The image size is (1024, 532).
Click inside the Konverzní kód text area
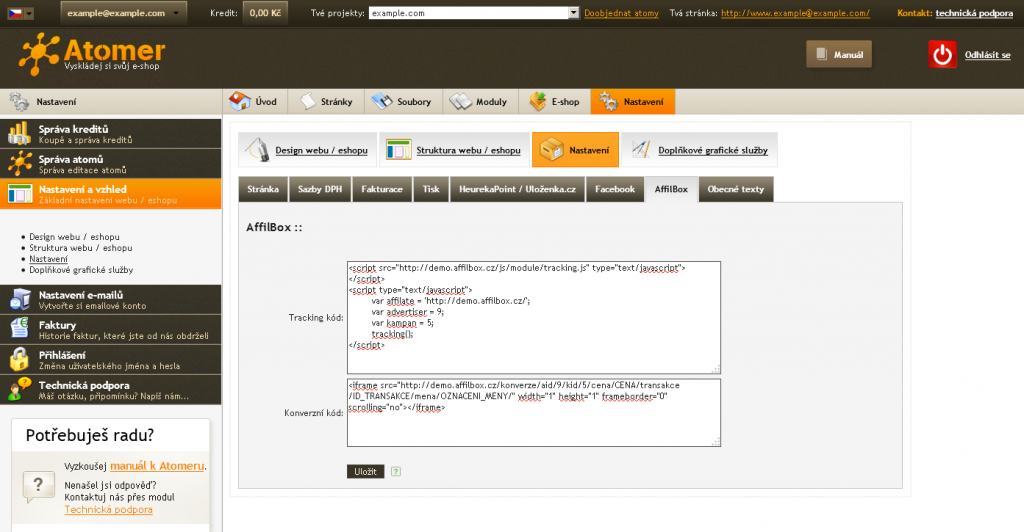pos(533,412)
